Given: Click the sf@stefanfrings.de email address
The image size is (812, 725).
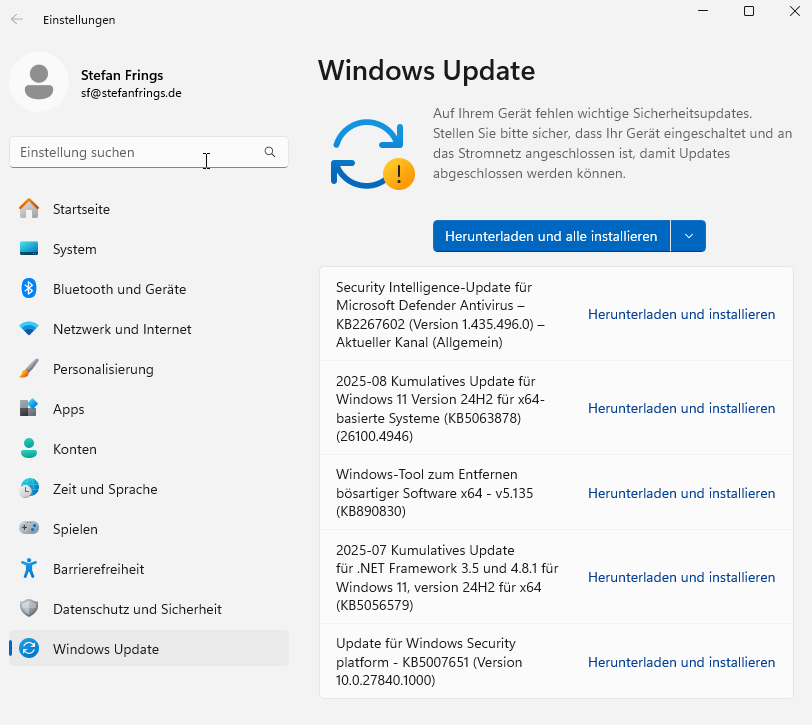Looking at the screenshot, I should 131,93.
